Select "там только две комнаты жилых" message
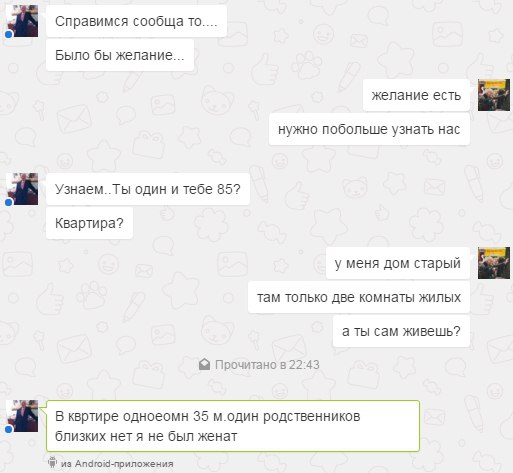Viewport: 513px width, 473px height. pos(359,297)
